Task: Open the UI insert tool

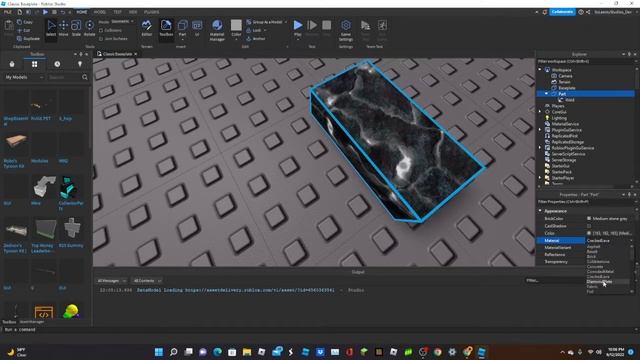Action: (197, 28)
